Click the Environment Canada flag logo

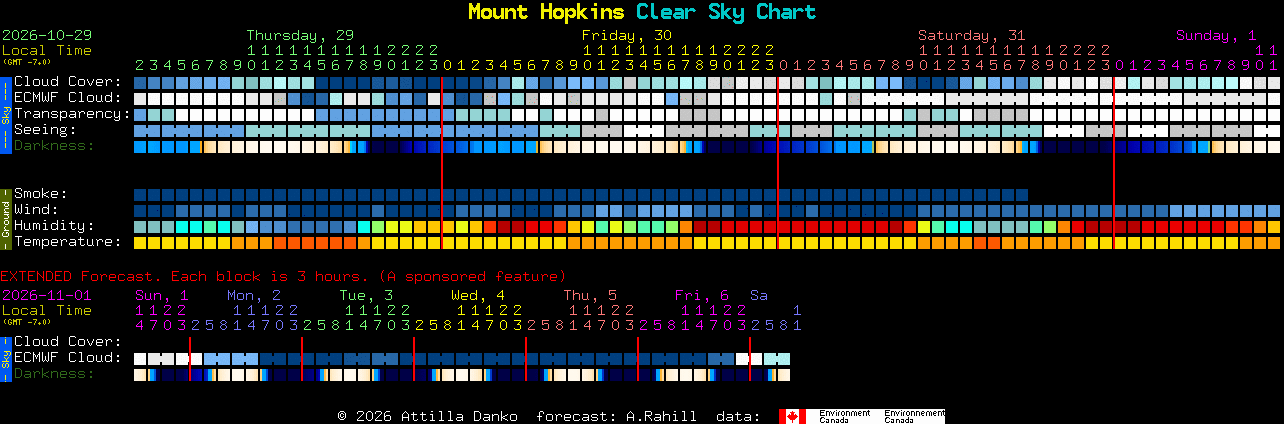(x=862, y=416)
